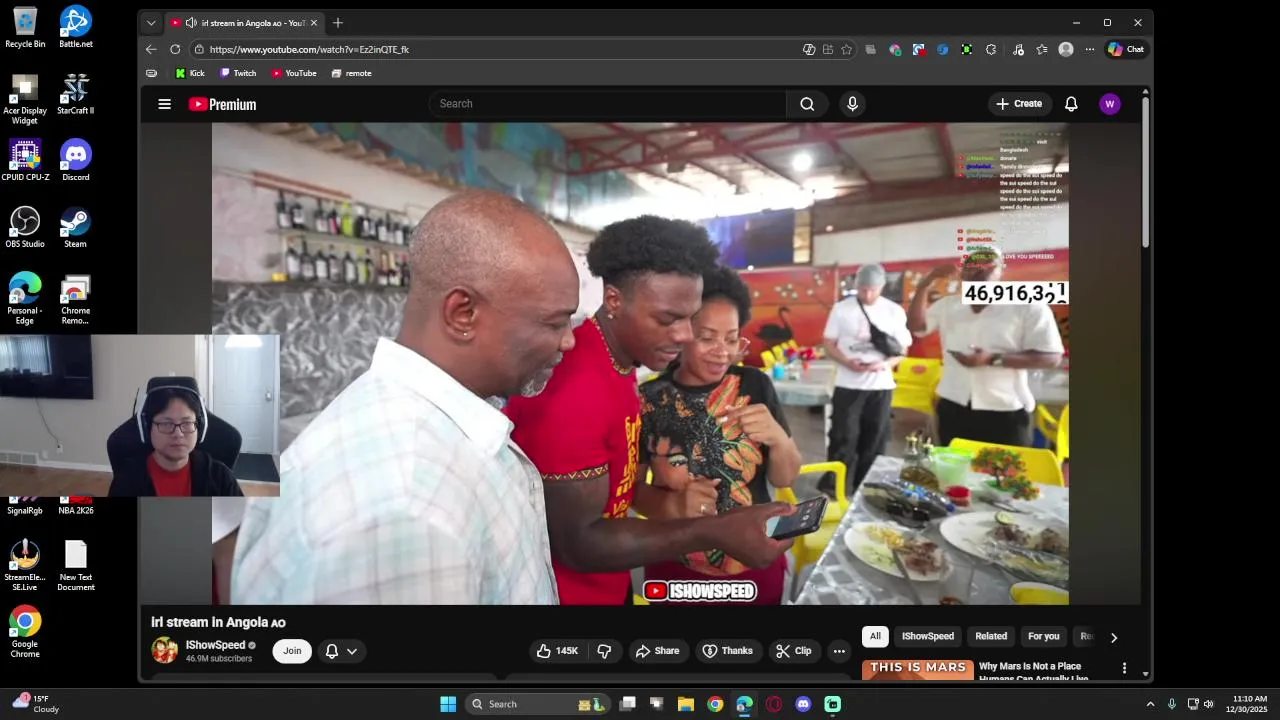The image size is (1280, 720).
Task: Open the YouTube hamburger guide menu
Action: [165, 104]
